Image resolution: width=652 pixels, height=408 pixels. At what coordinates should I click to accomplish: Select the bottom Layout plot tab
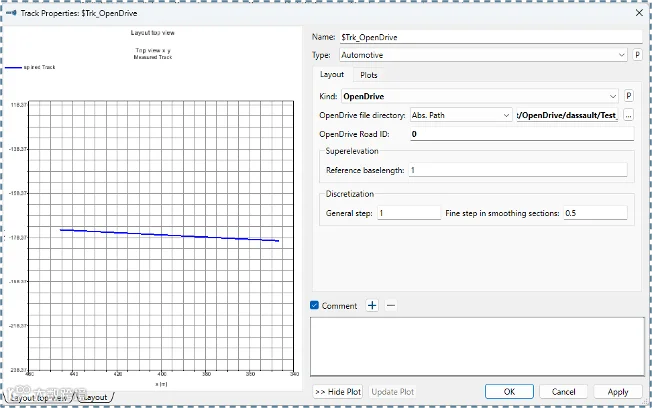pos(95,398)
